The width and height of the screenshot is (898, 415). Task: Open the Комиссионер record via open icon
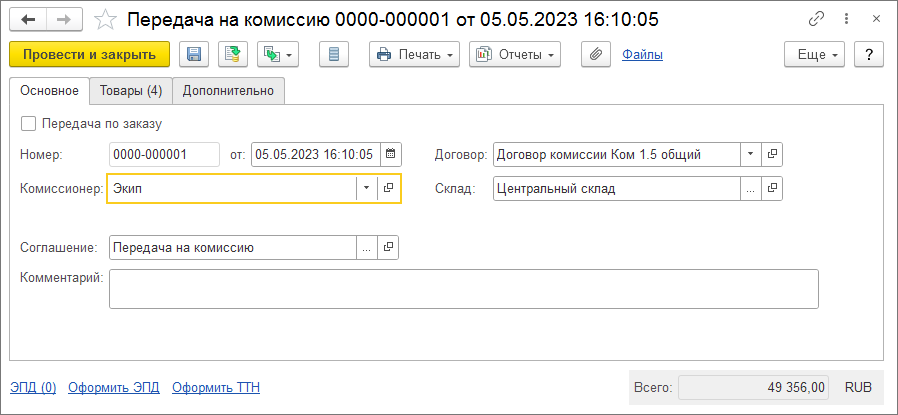pos(388,188)
